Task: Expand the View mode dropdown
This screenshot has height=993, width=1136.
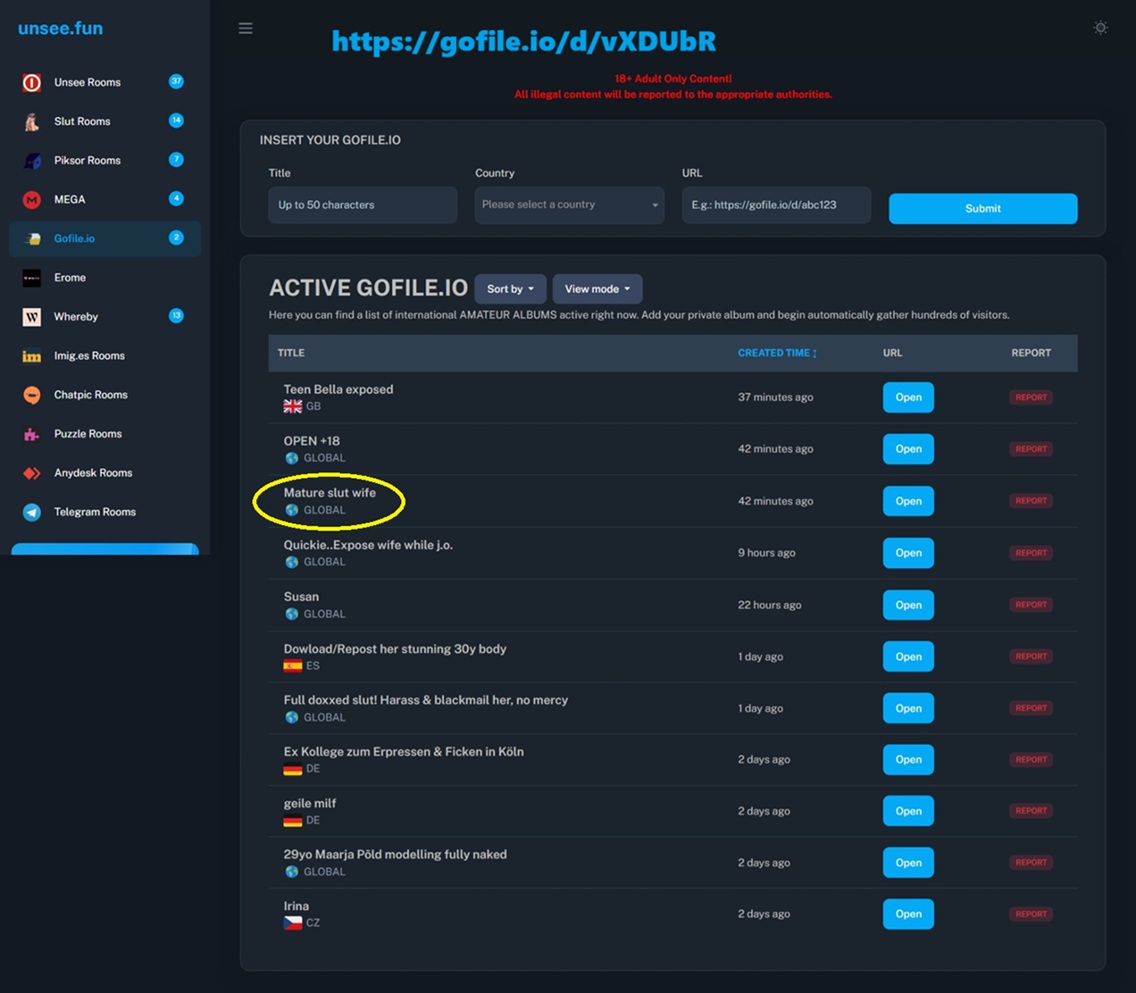Action: click(x=597, y=289)
